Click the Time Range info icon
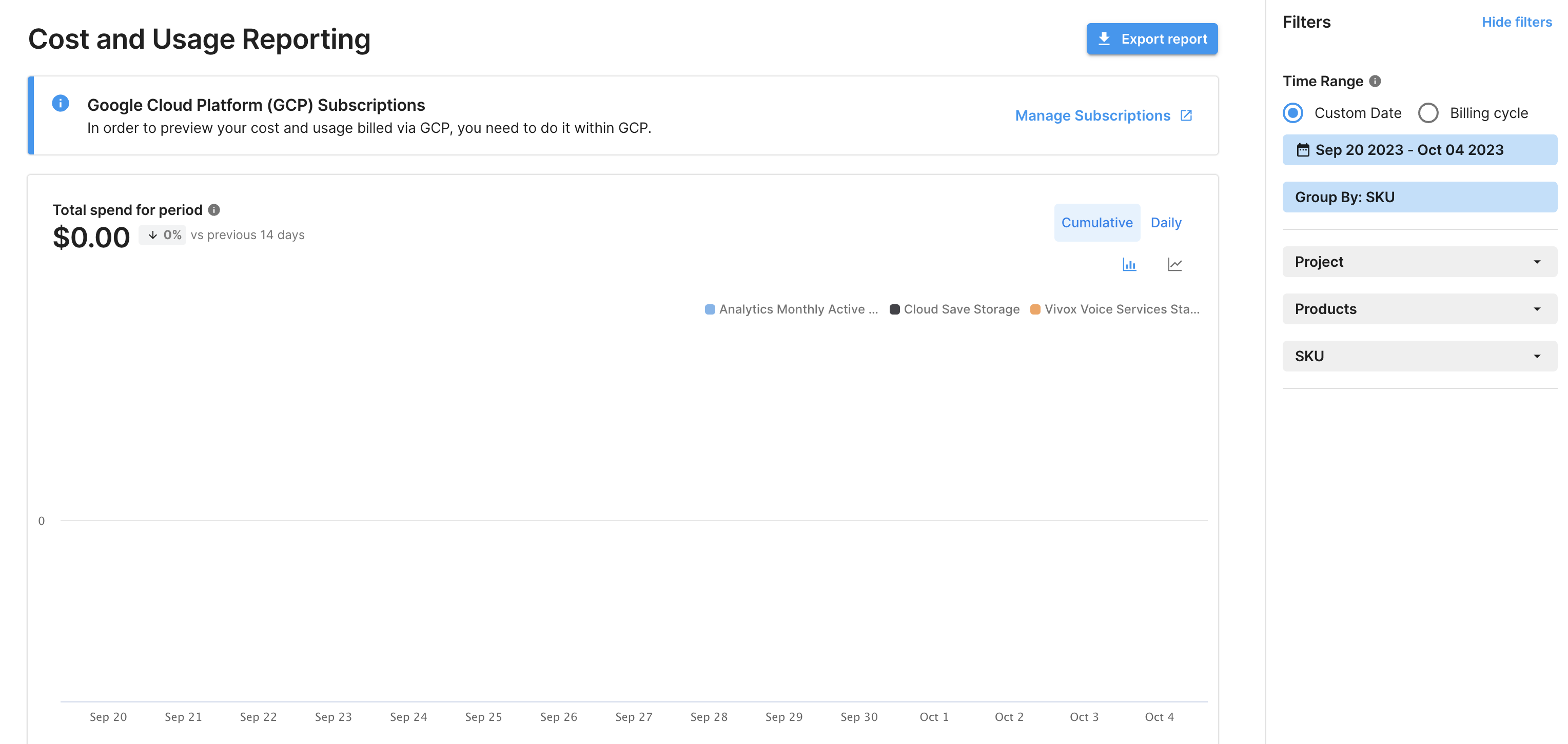The height and width of the screenshot is (744, 1568). tap(1375, 81)
